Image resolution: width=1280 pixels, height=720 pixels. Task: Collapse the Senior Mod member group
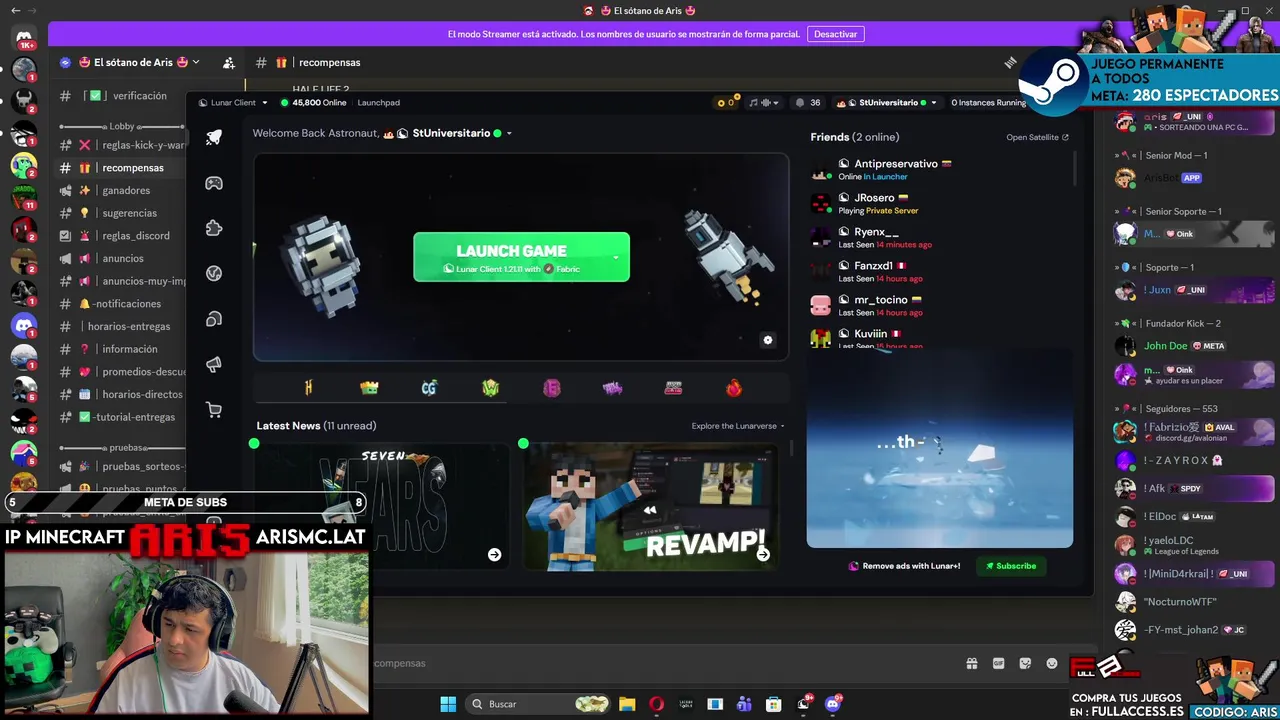[1163, 156]
